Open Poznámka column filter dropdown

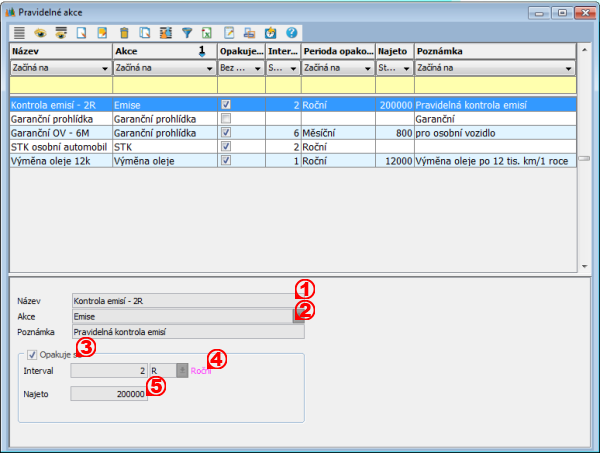tap(569, 69)
